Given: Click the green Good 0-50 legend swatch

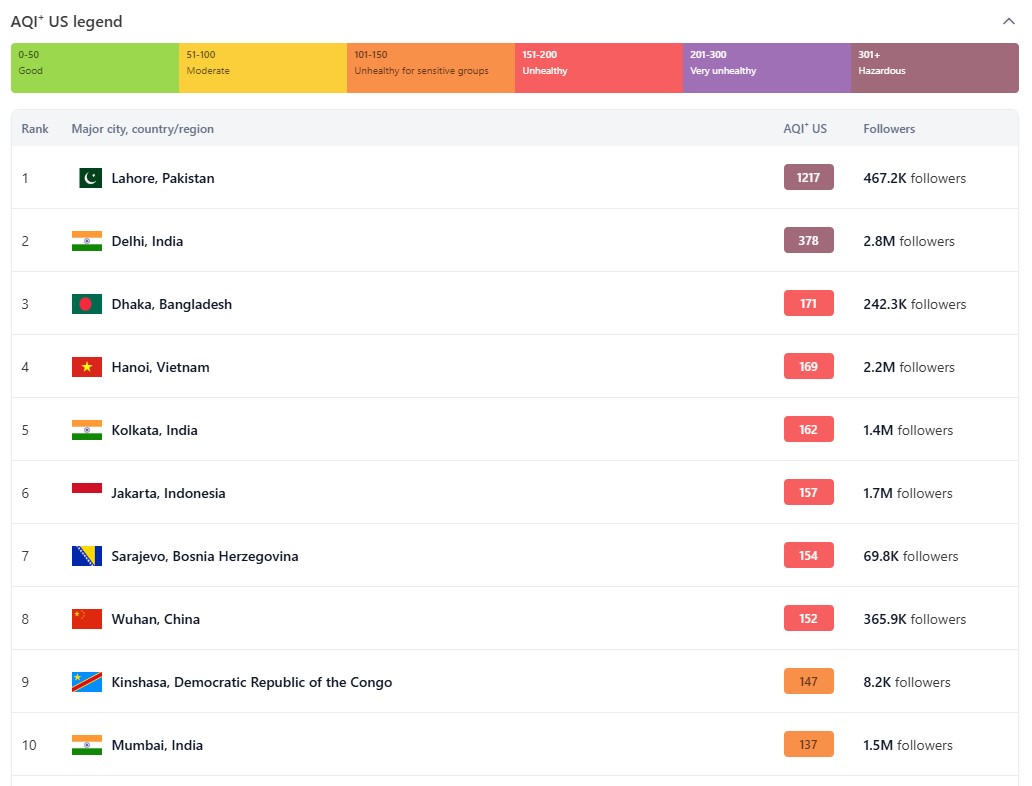Looking at the screenshot, I should pyautogui.click(x=95, y=68).
